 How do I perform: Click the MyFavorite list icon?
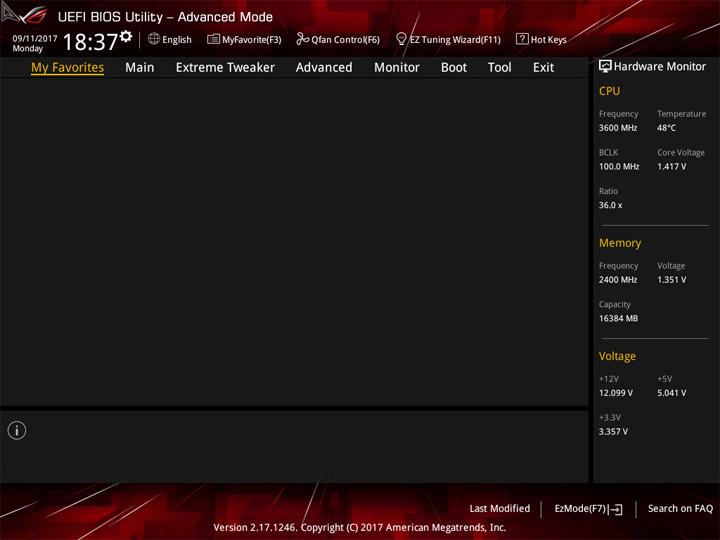pyautogui.click(x=213, y=39)
